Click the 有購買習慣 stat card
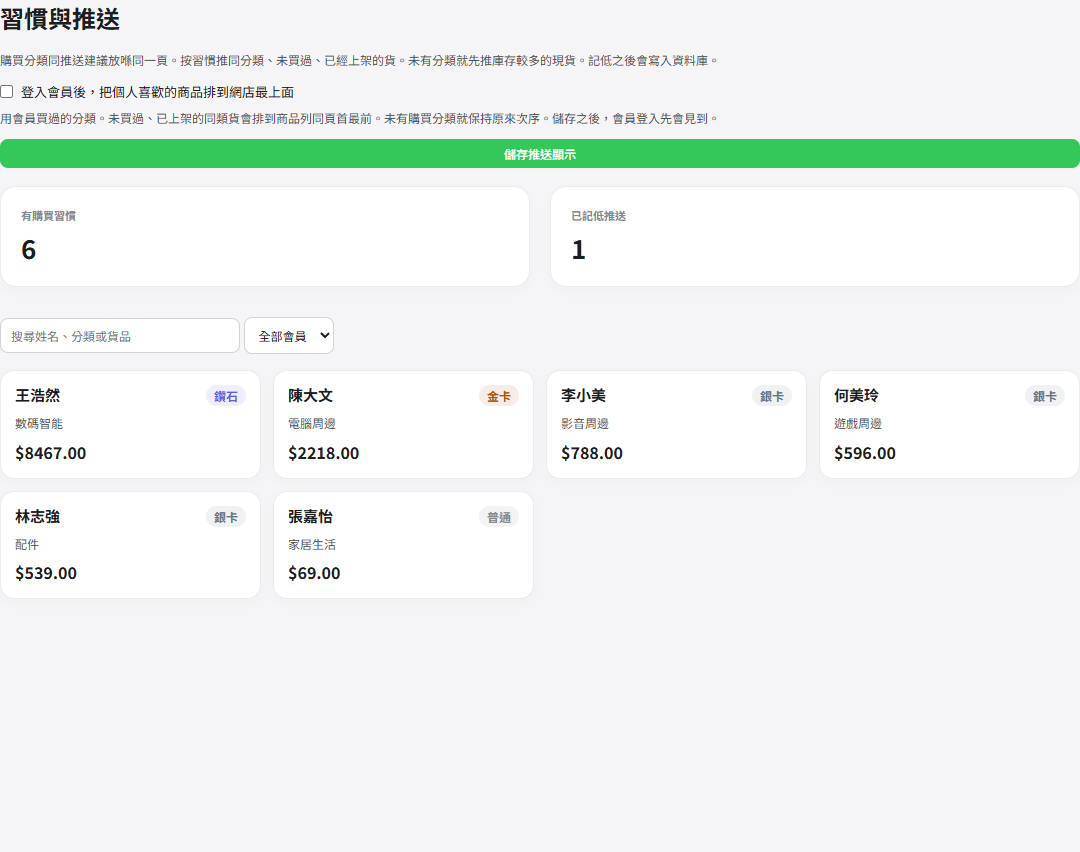This screenshot has height=852, width=1080. [x=265, y=236]
